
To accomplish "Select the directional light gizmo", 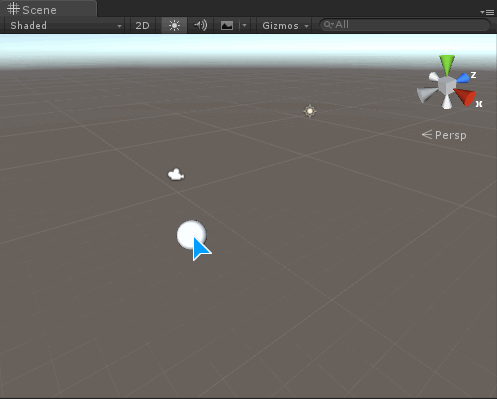I will tap(310, 111).
